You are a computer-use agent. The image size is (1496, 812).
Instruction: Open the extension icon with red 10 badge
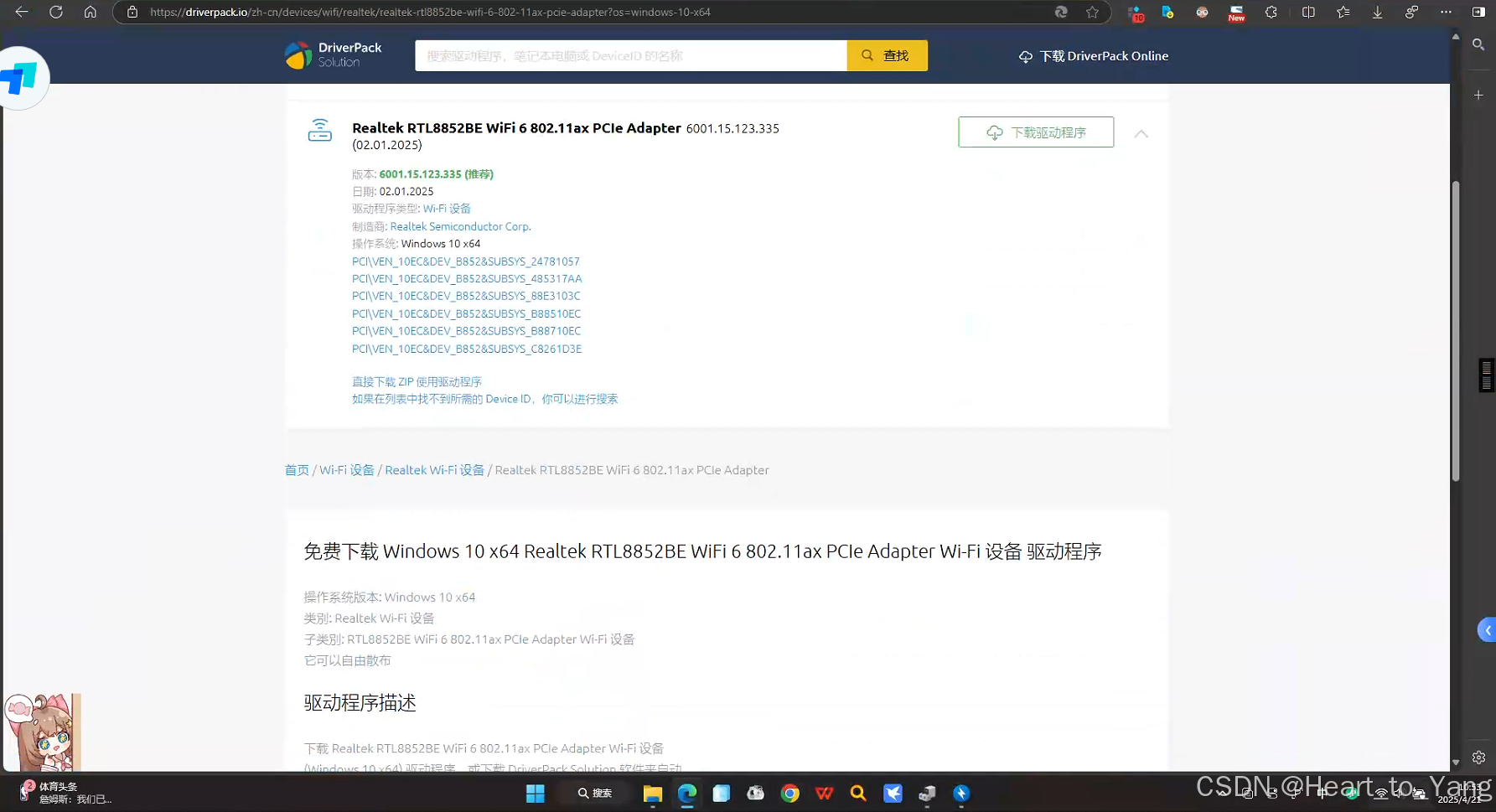coord(1135,13)
